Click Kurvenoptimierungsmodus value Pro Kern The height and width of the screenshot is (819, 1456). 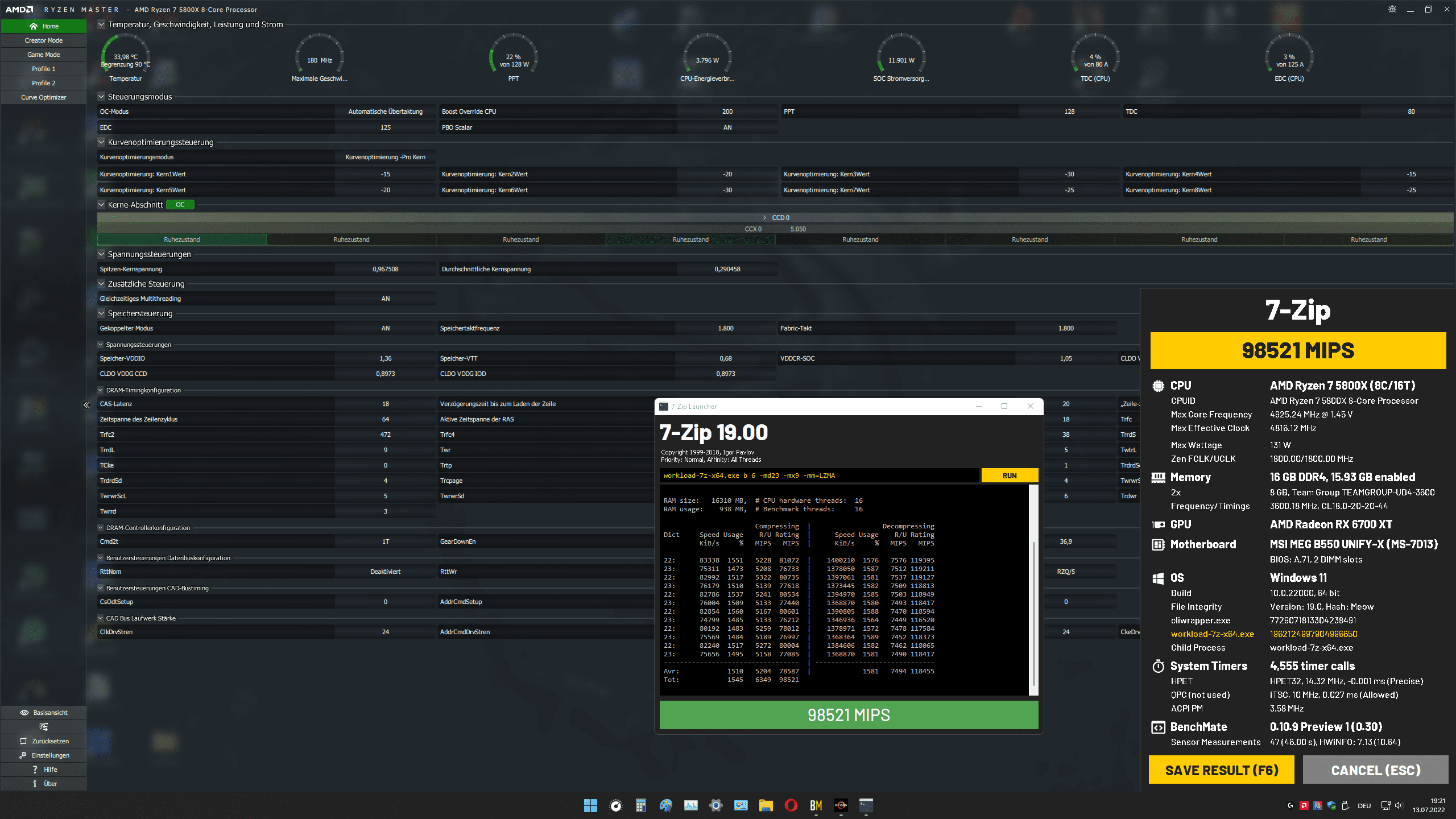coord(386,157)
